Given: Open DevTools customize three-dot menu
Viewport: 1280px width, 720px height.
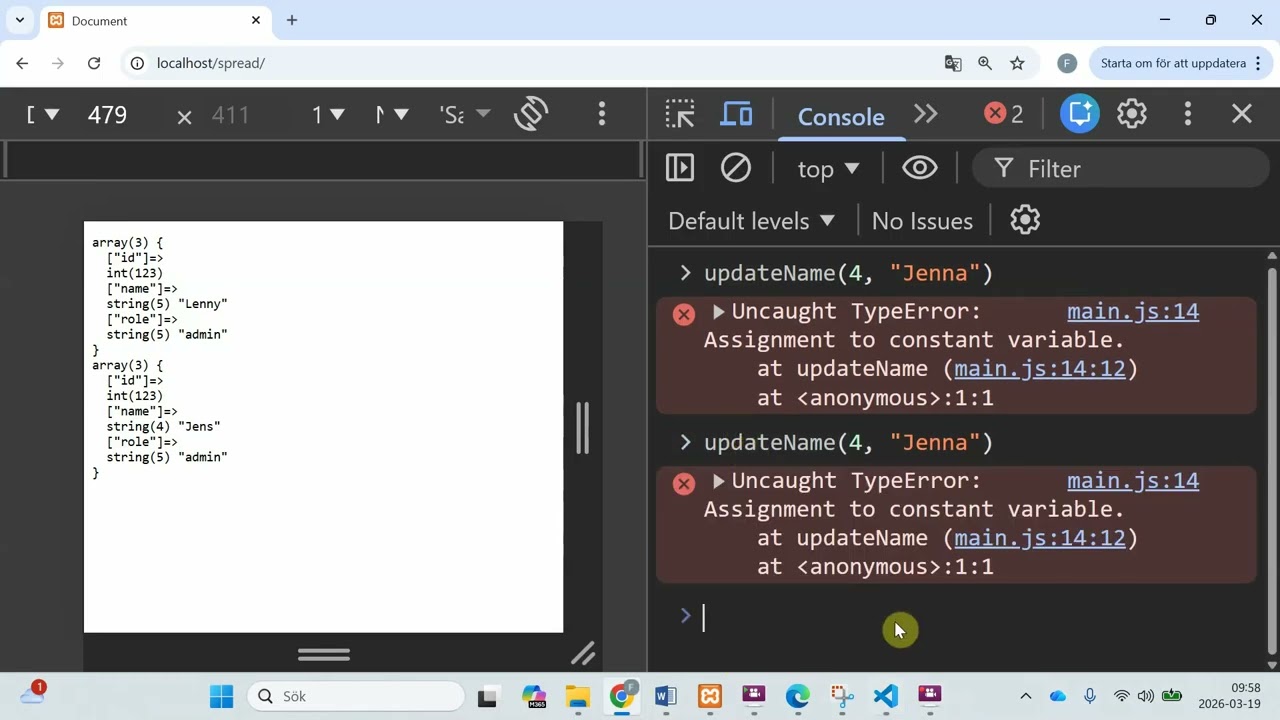Looking at the screenshot, I should pyautogui.click(x=1188, y=114).
